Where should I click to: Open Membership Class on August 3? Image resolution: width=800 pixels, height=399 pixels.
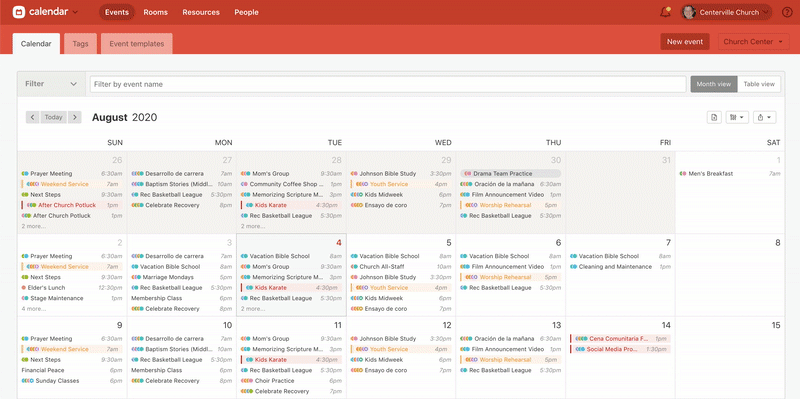click(x=182, y=298)
